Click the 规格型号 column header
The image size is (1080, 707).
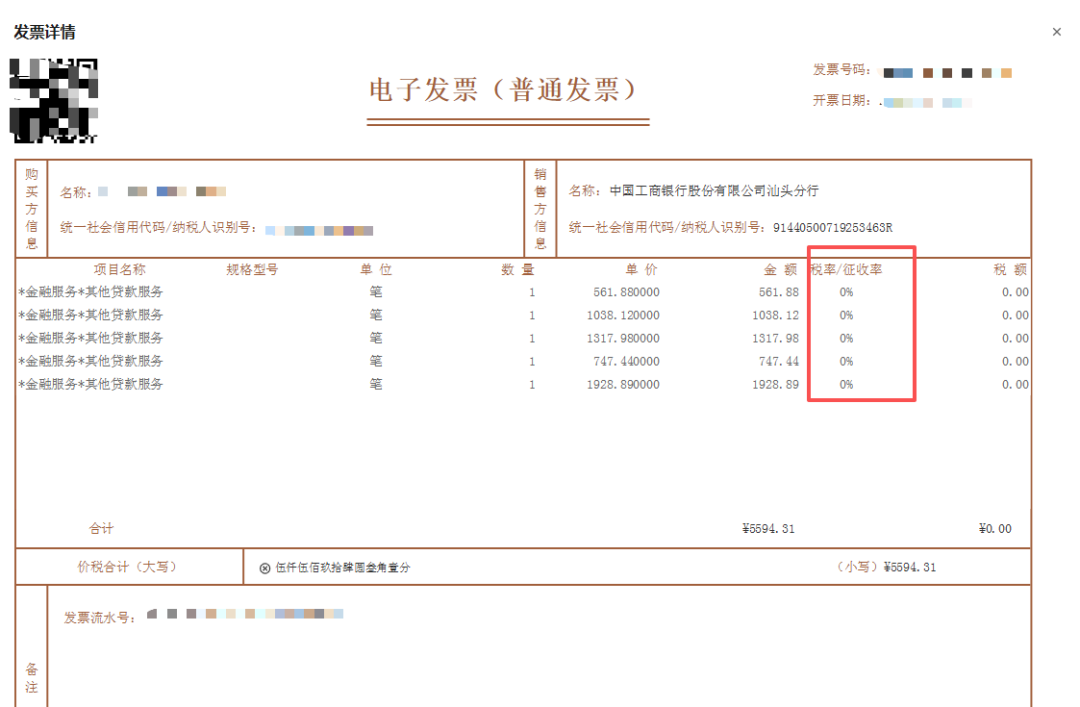(251, 269)
